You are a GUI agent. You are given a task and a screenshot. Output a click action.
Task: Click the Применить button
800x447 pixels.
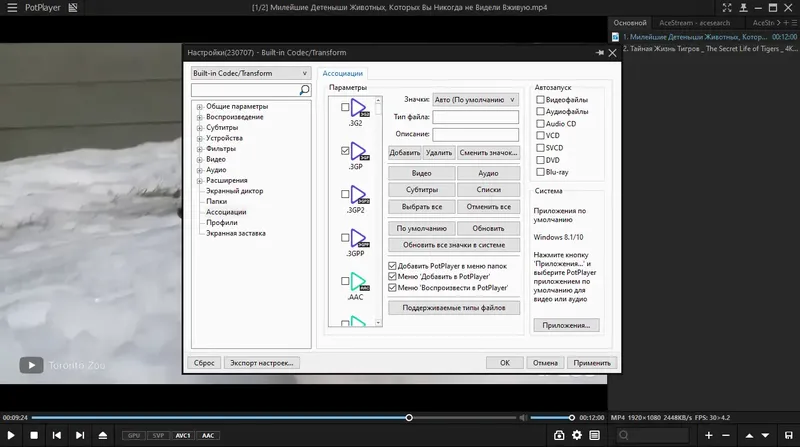(592, 363)
